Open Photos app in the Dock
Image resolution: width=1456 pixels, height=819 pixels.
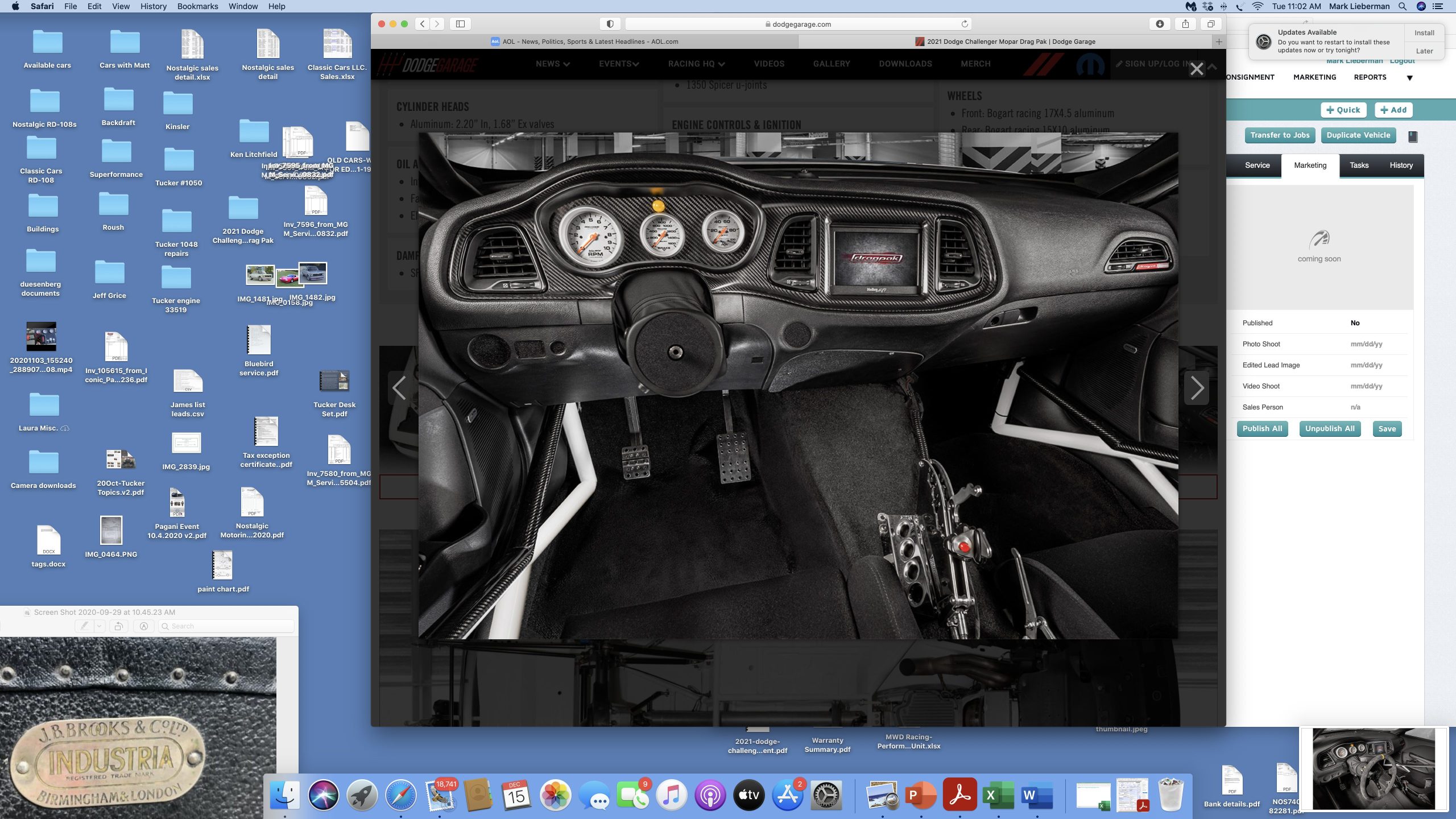coord(555,795)
